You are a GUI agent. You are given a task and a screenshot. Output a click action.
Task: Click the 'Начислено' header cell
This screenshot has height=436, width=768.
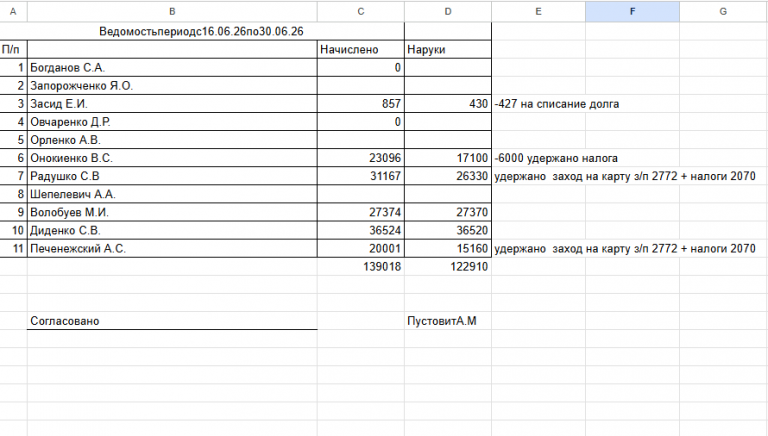(x=360, y=49)
